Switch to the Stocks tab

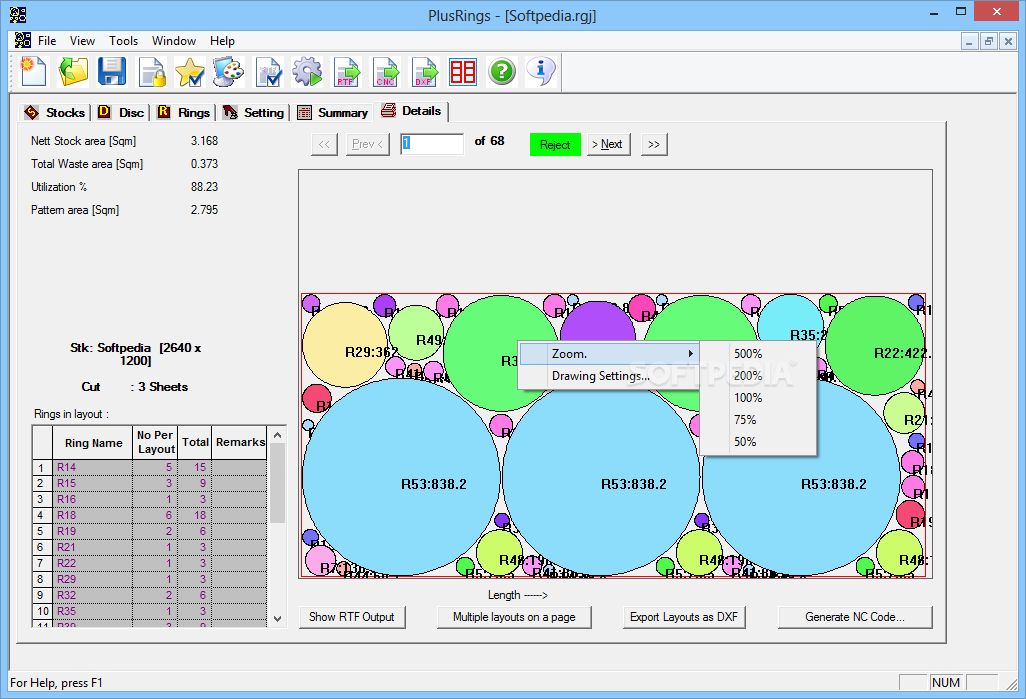pos(55,113)
